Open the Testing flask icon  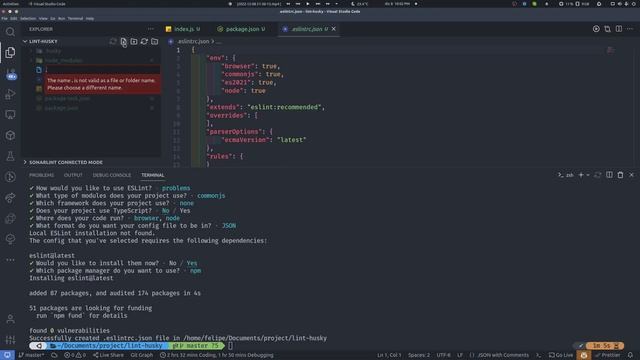pos(10,156)
